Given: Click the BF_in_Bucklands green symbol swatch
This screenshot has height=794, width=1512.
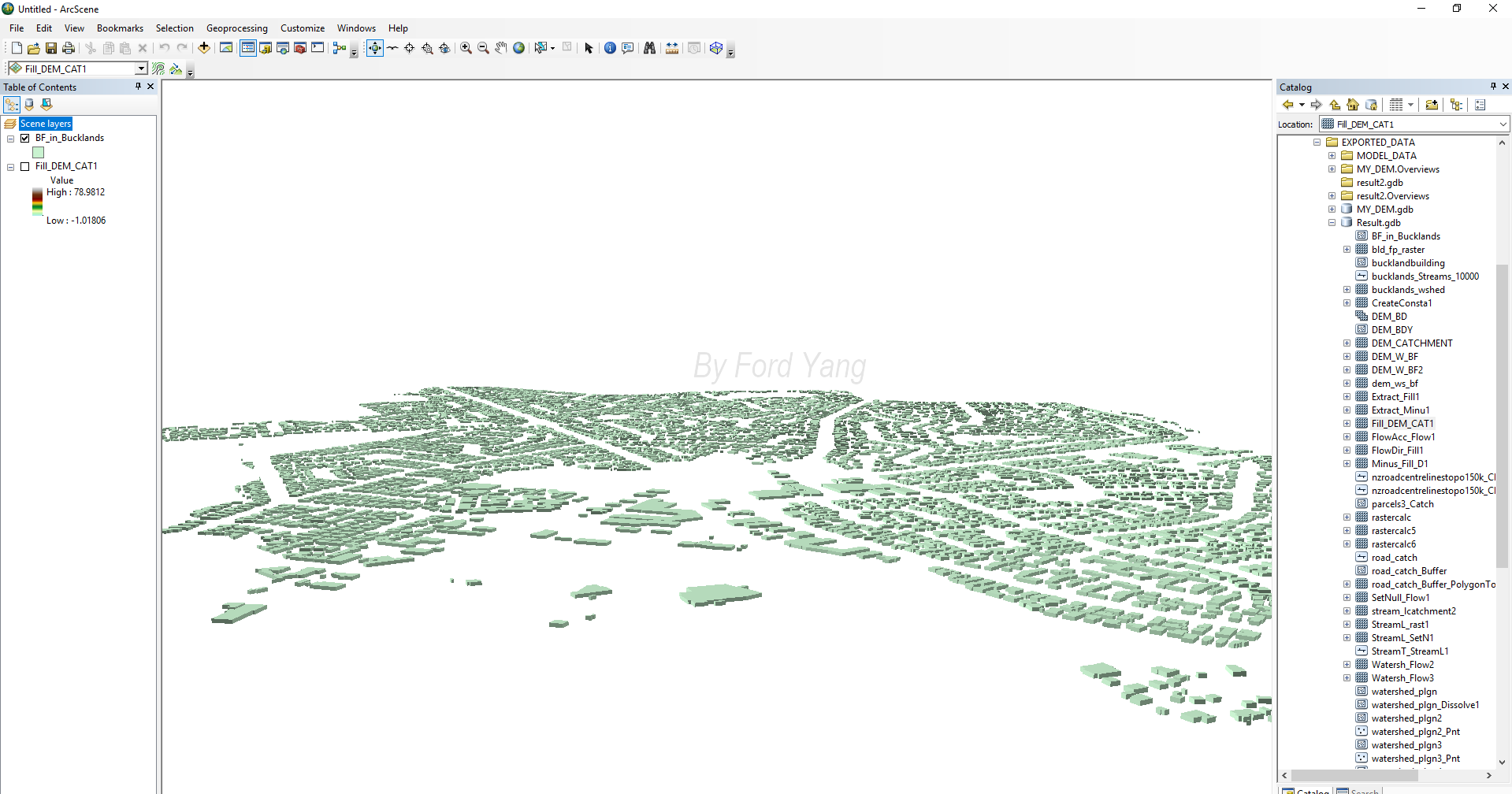Looking at the screenshot, I should tap(38, 153).
